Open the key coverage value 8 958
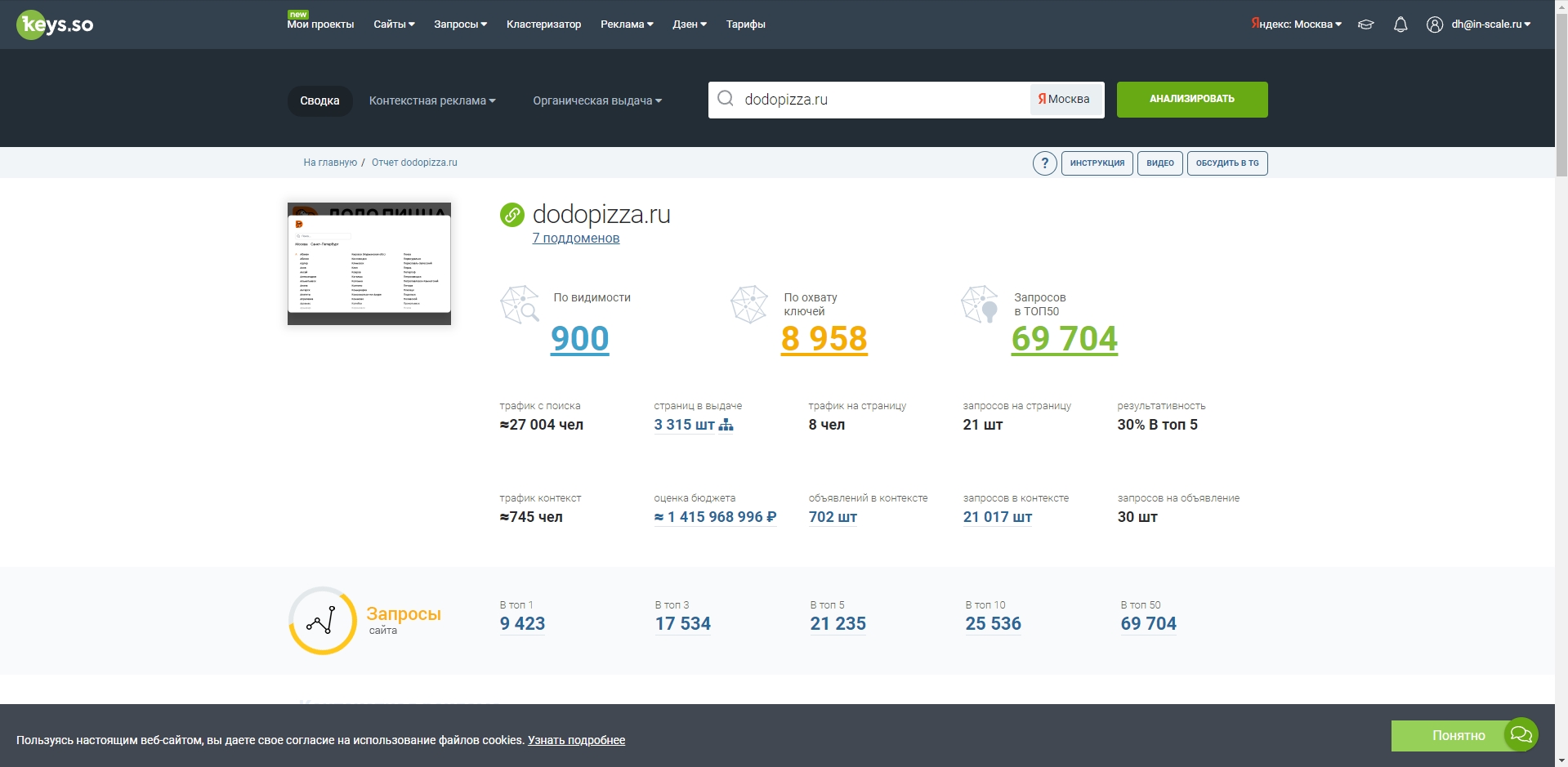Viewport: 1568px width, 767px height. tap(824, 339)
